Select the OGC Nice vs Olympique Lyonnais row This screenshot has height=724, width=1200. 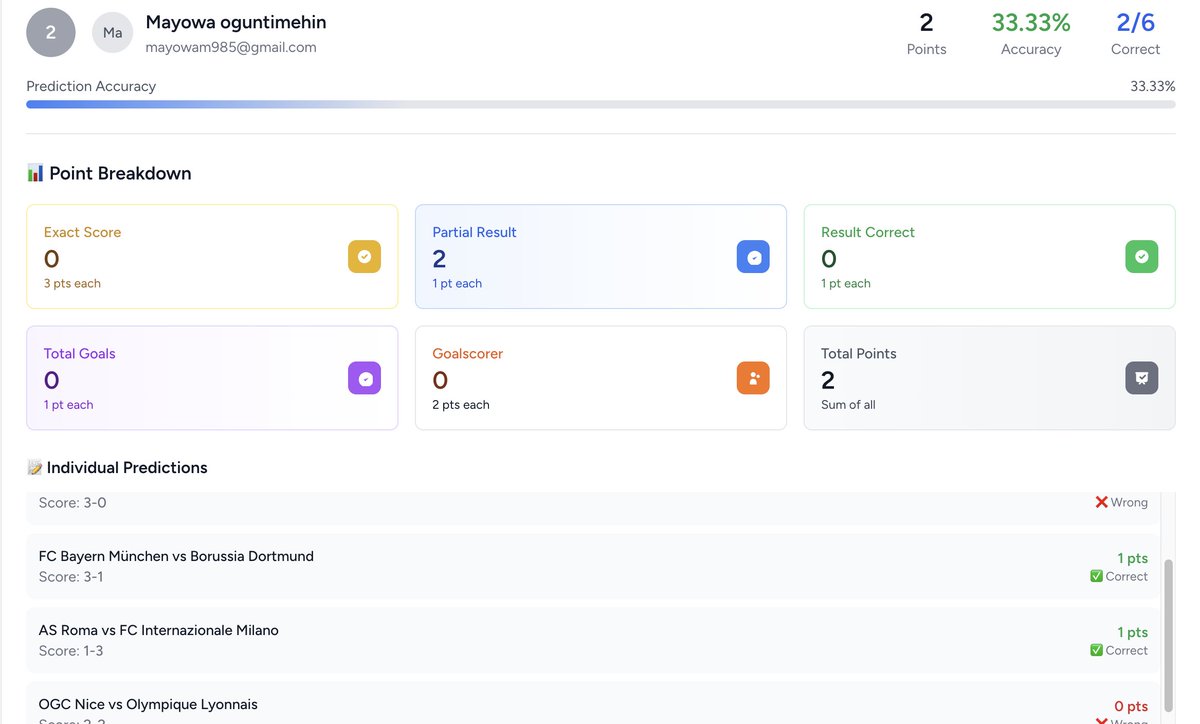[593, 703]
